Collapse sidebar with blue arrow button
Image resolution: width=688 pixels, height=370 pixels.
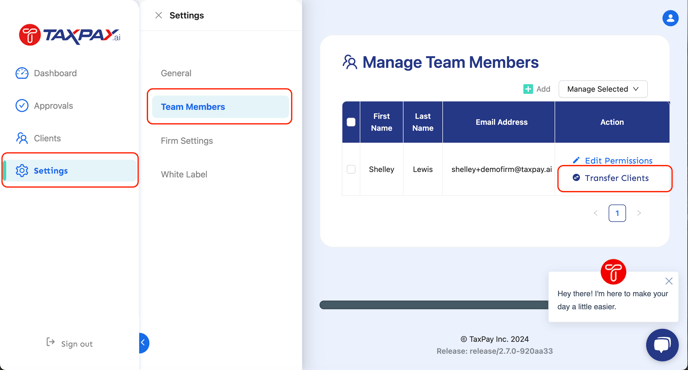tap(144, 343)
